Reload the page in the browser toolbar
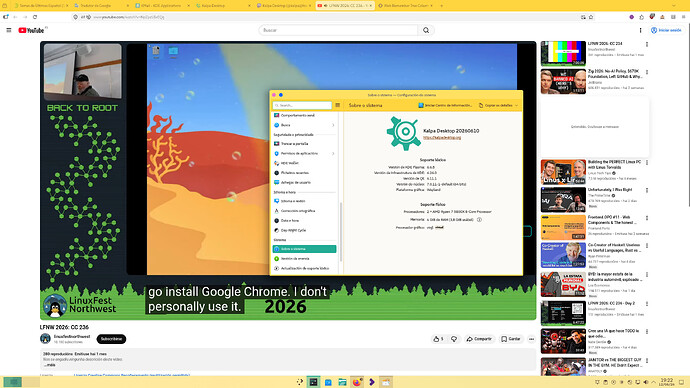 [35, 17]
